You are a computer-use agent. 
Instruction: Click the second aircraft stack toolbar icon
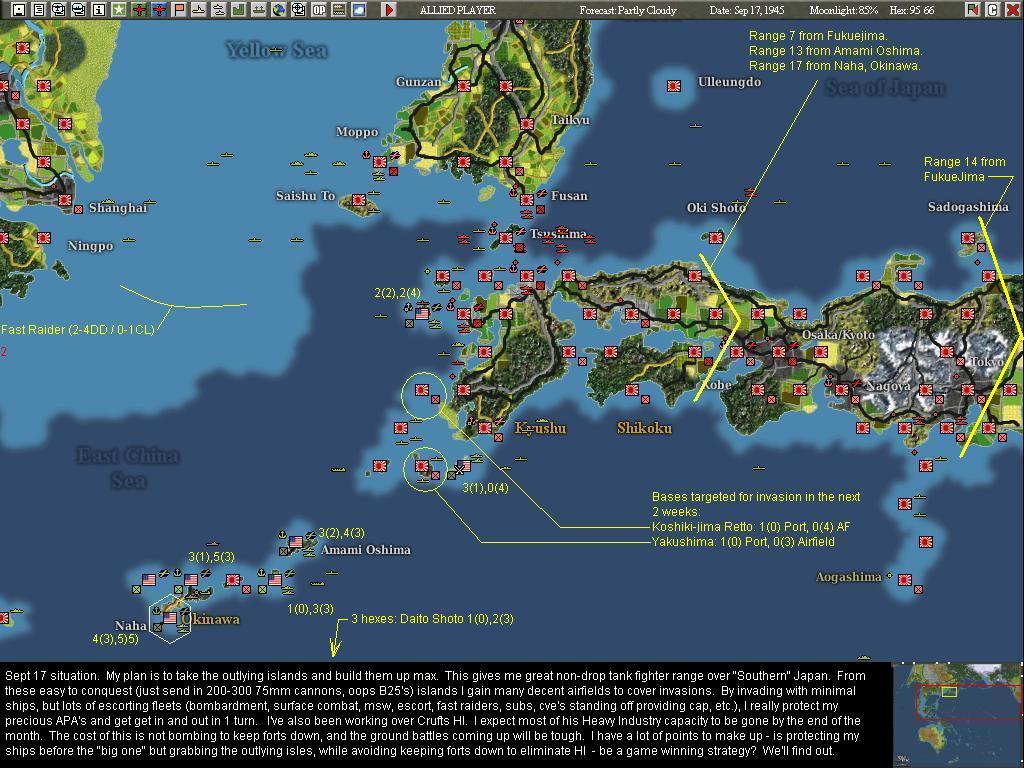(79, 9)
